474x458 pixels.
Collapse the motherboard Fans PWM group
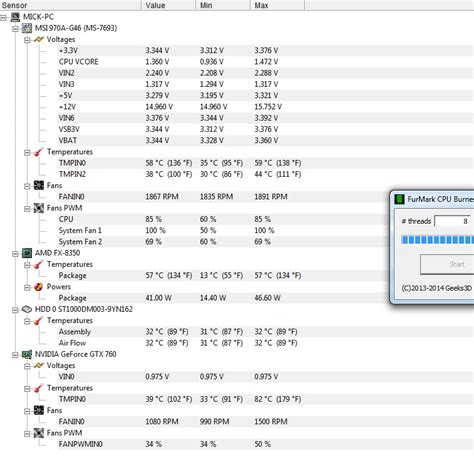click(x=27, y=209)
